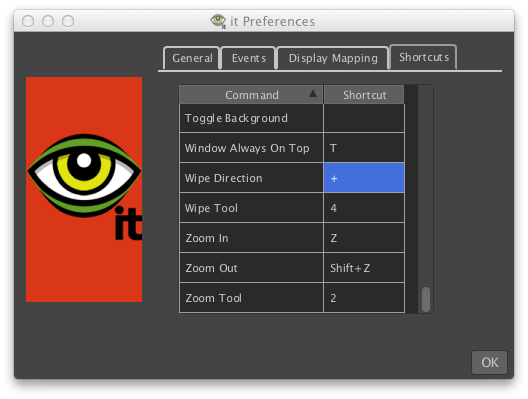Edit the empty shortcut cell for Toggle Background
The height and width of the screenshot is (399, 528).
pos(364,118)
